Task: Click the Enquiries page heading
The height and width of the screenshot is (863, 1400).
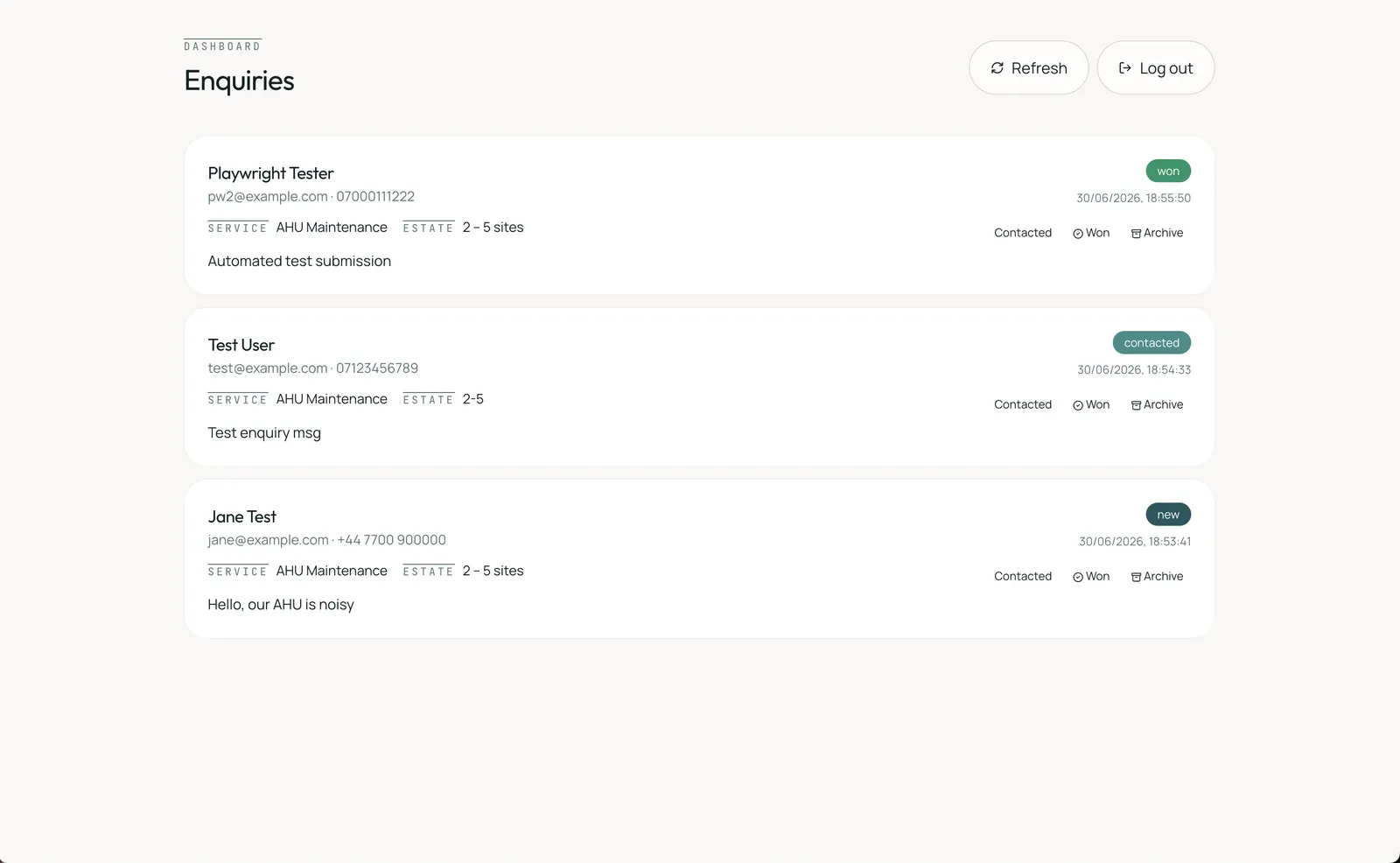Action: (239, 81)
